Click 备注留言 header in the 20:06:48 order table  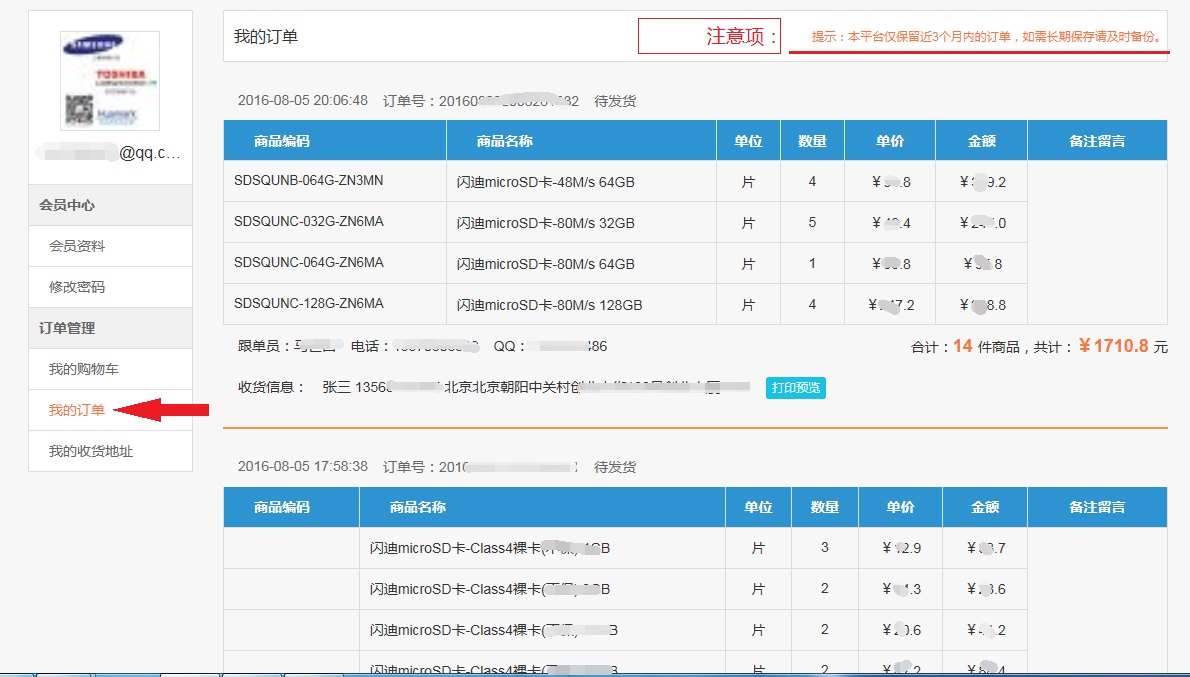(x=1097, y=141)
